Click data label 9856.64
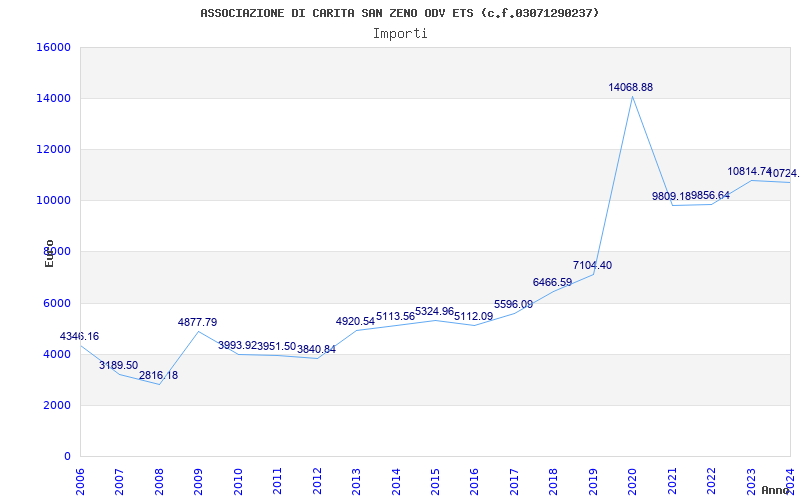This screenshot has width=800, height=500. pos(711,195)
